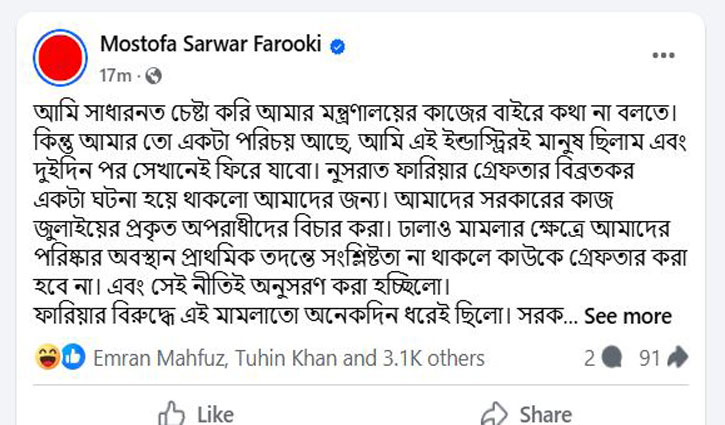Click the blue thumbs-up reaction icon

(71, 358)
